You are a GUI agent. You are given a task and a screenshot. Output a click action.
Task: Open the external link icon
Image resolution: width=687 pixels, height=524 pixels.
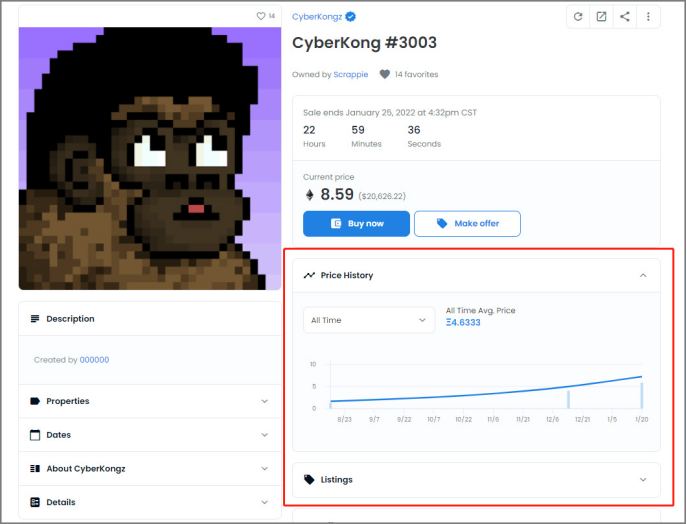click(601, 16)
